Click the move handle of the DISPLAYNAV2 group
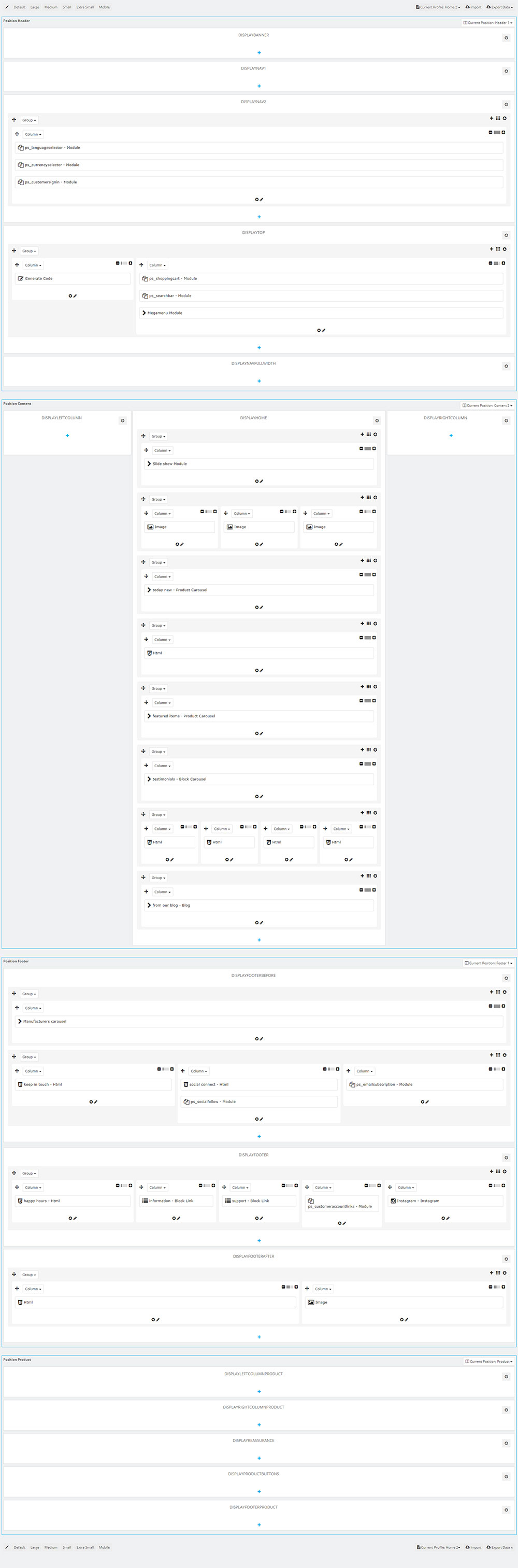518x1568 pixels. (x=14, y=120)
